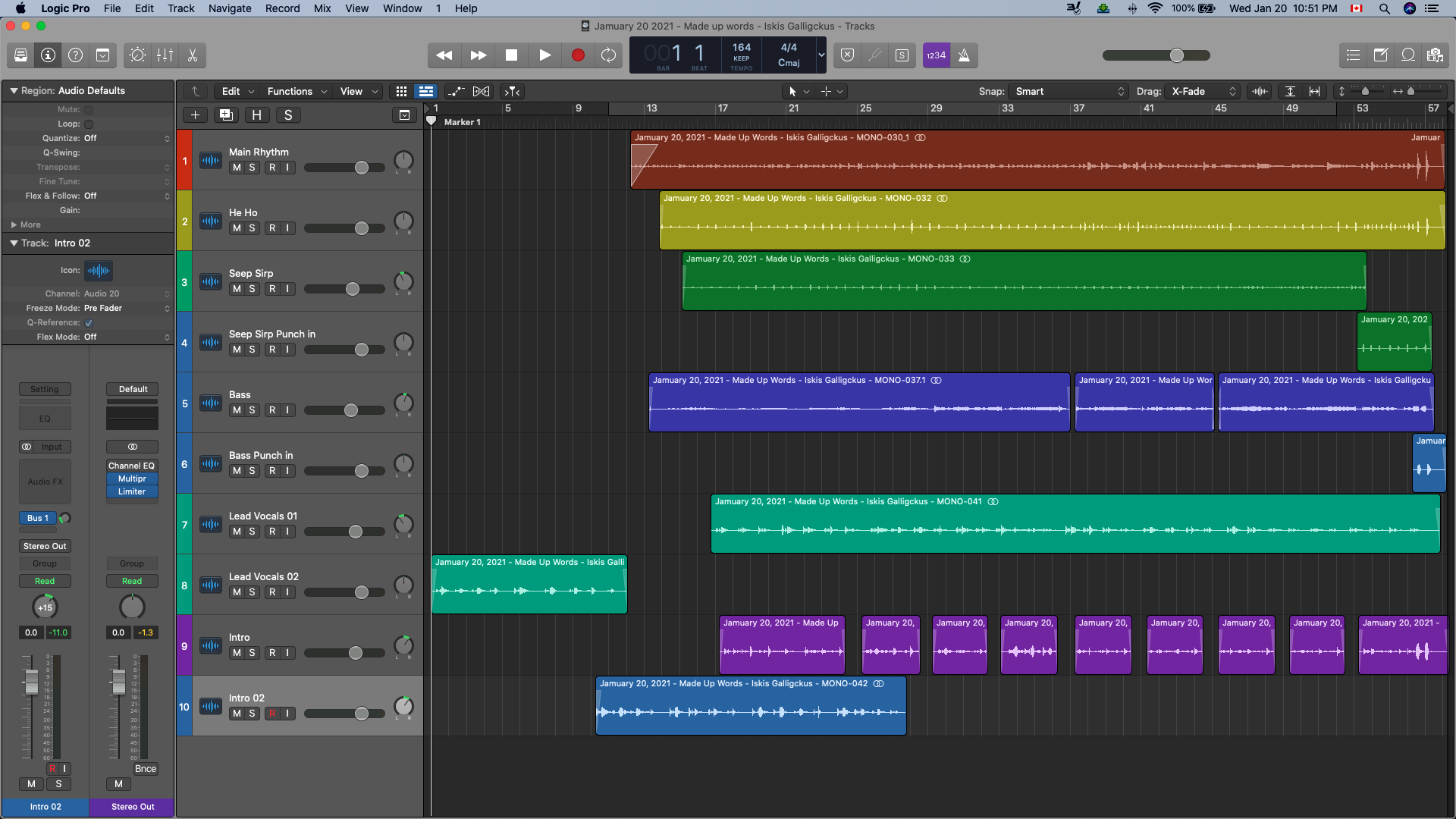Click Read automation on Stereo Out strip

(x=132, y=582)
